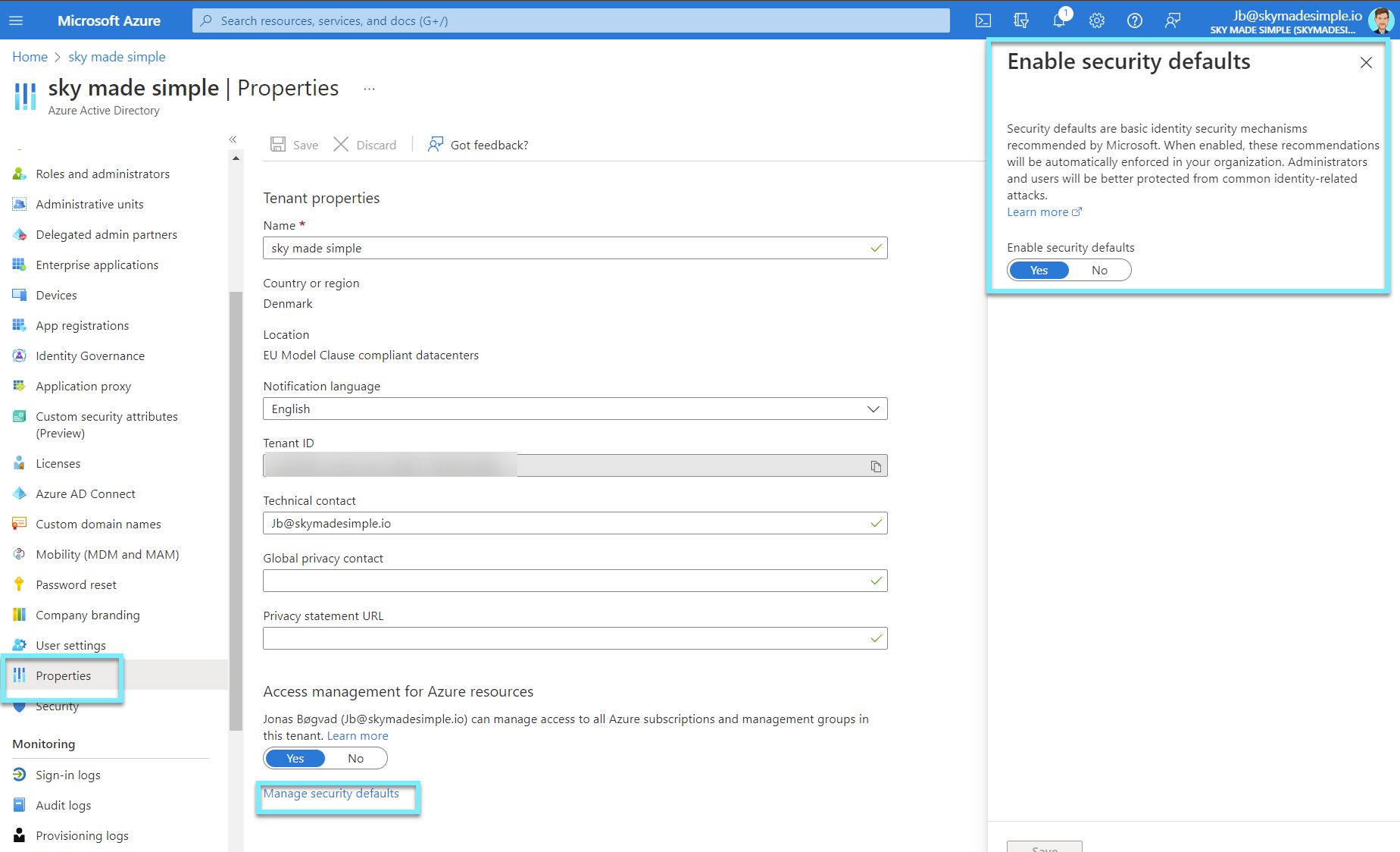Screen dimensions: 1400x852
Task: Disable access management for Azure resources
Action: (x=355, y=758)
